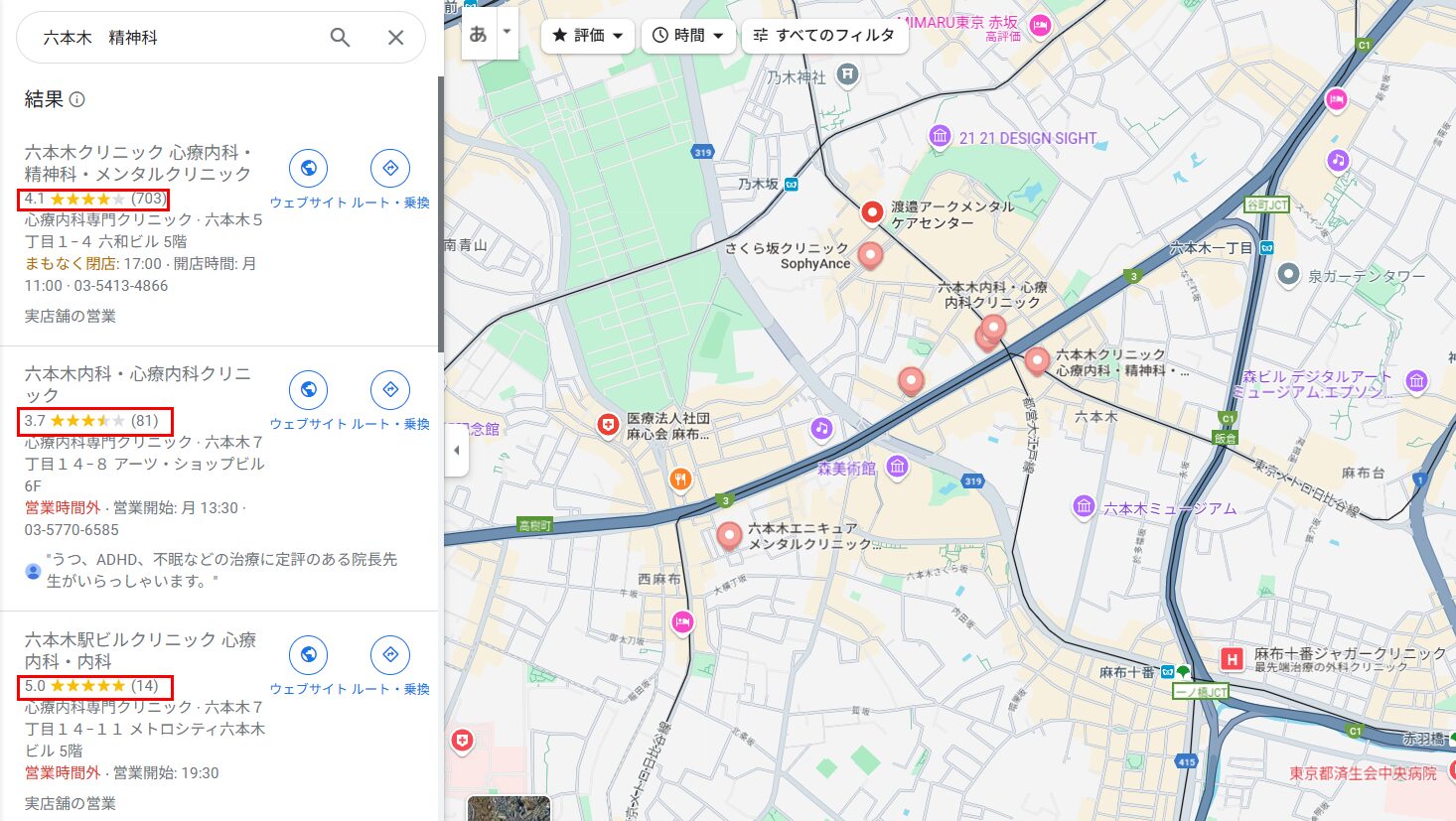1456x821 pixels.
Task: Click the さくら坂クリニック SophyAnce map pin
Action: coord(870,255)
